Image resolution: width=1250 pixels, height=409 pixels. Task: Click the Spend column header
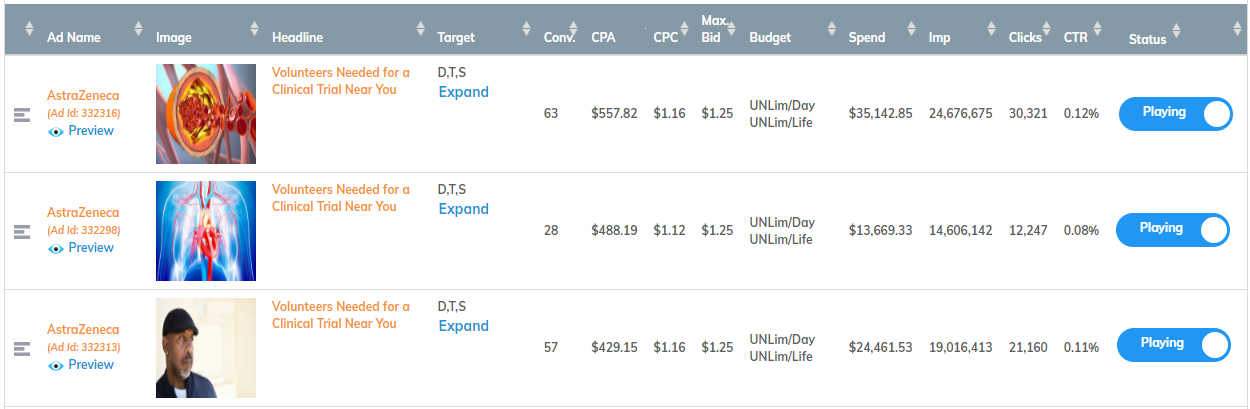[x=867, y=38]
